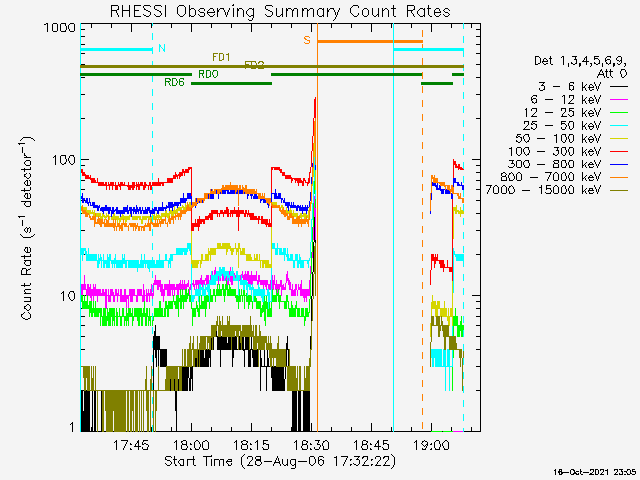The width and height of the screenshot is (640, 480).
Task: Select the '12 - 25 keV' legend label
Action: (x=562, y=112)
